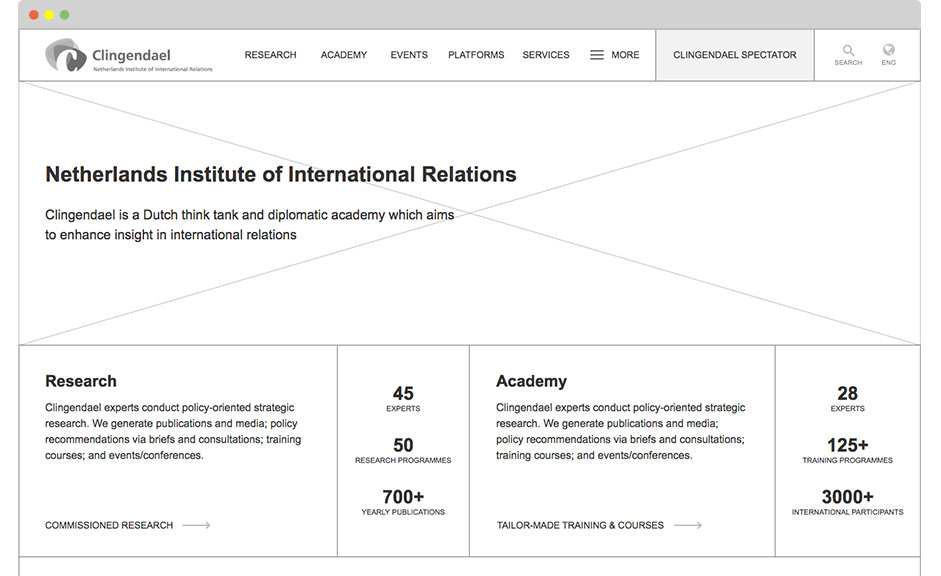Go to the EVENTS menu item

click(x=409, y=55)
